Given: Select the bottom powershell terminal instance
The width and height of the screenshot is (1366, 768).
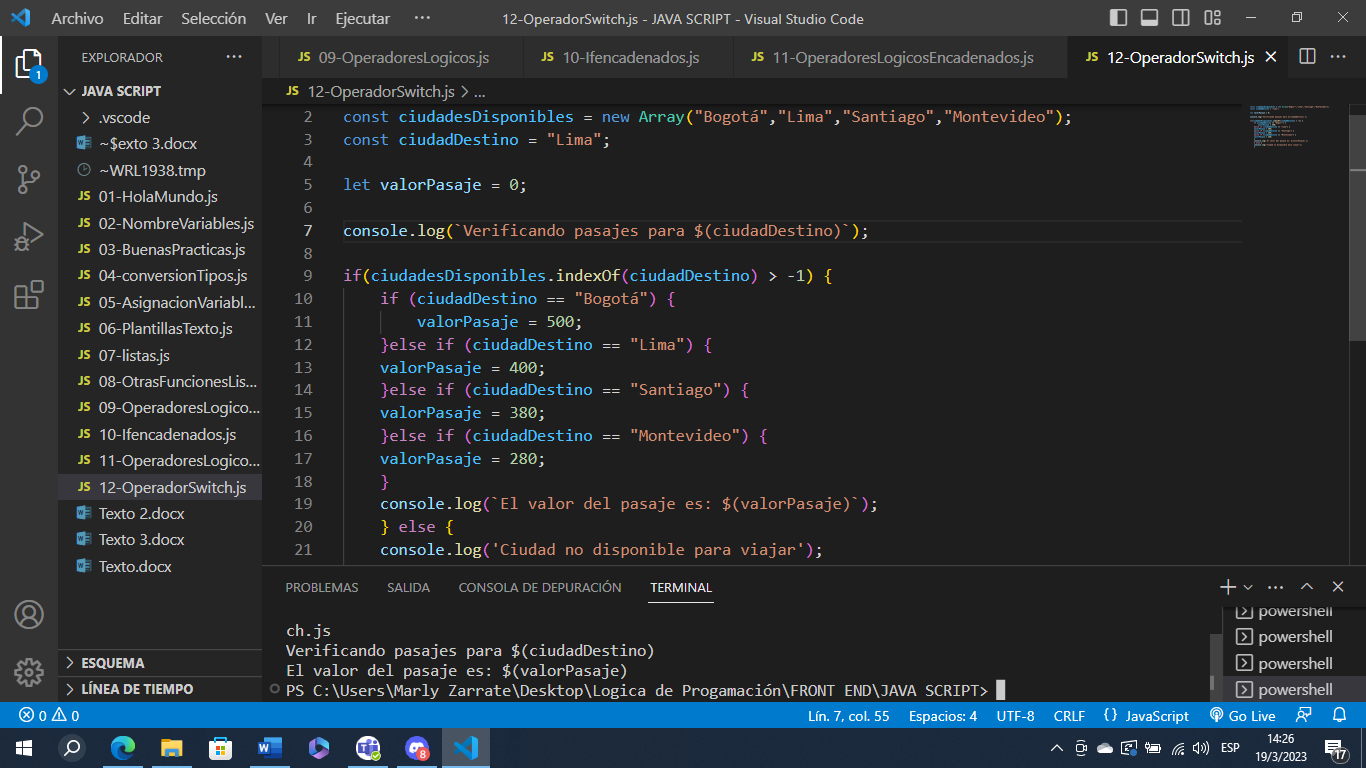Looking at the screenshot, I should [1294, 689].
